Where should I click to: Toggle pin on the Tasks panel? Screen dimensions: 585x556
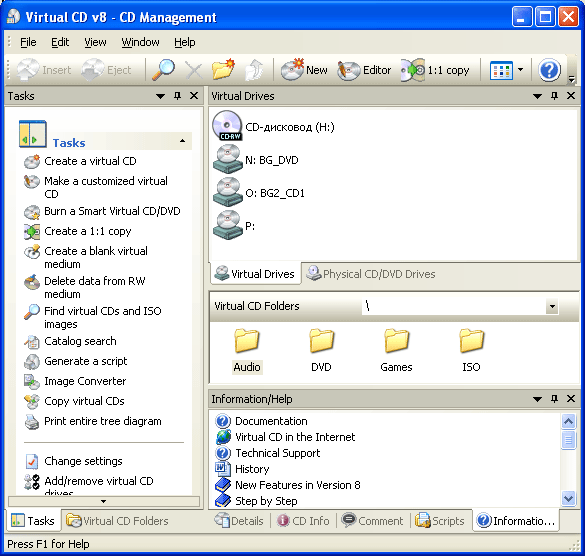coord(178,96)
